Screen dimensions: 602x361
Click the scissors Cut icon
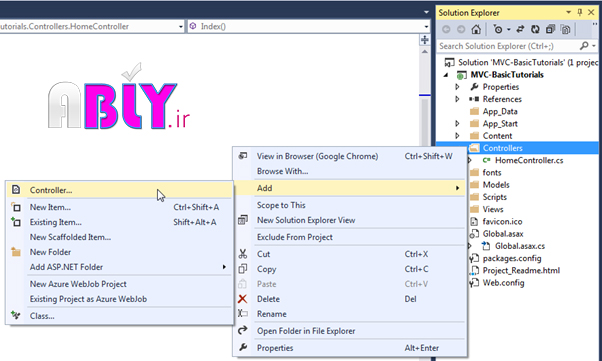coord(243,254)
